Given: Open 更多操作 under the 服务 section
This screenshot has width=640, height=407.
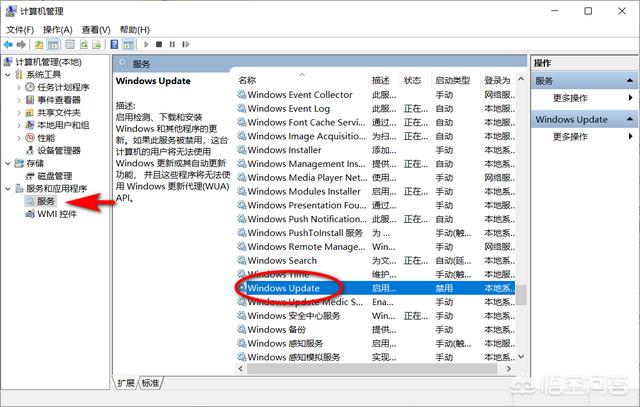Looking at the screenshot, I should click(570, 98).
